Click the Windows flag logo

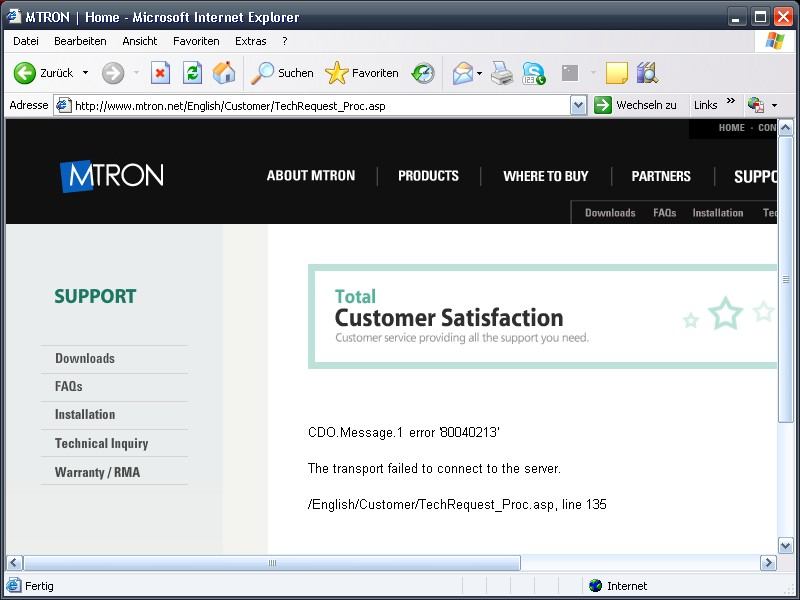pyautogui.click(x=774, y=41)
